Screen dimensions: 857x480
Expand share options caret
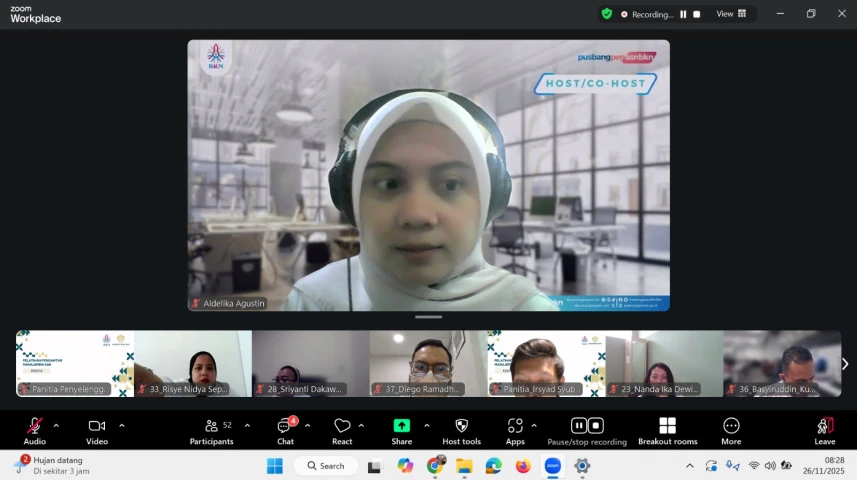click(x=426, y=426)
